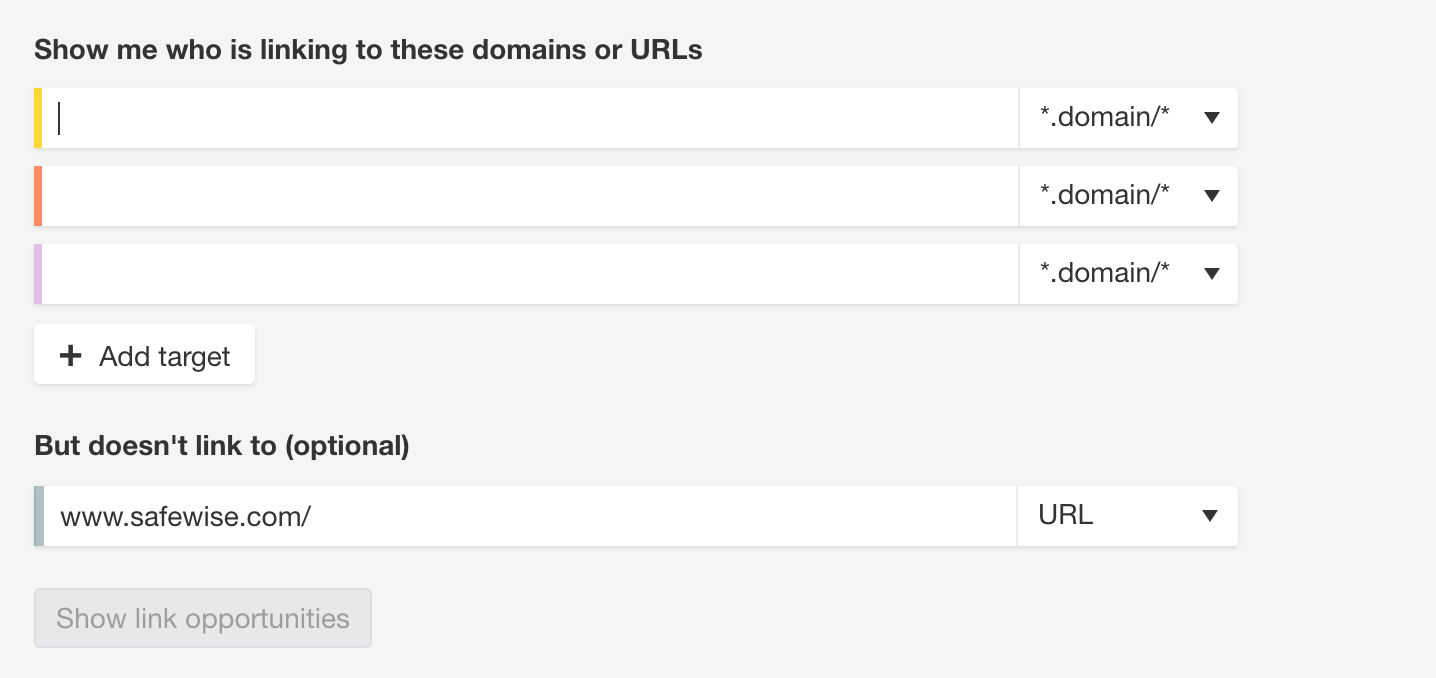Click the arrow beside the URL mode selector
The width and height of the screenshot is (1436, 678).
1210,516
